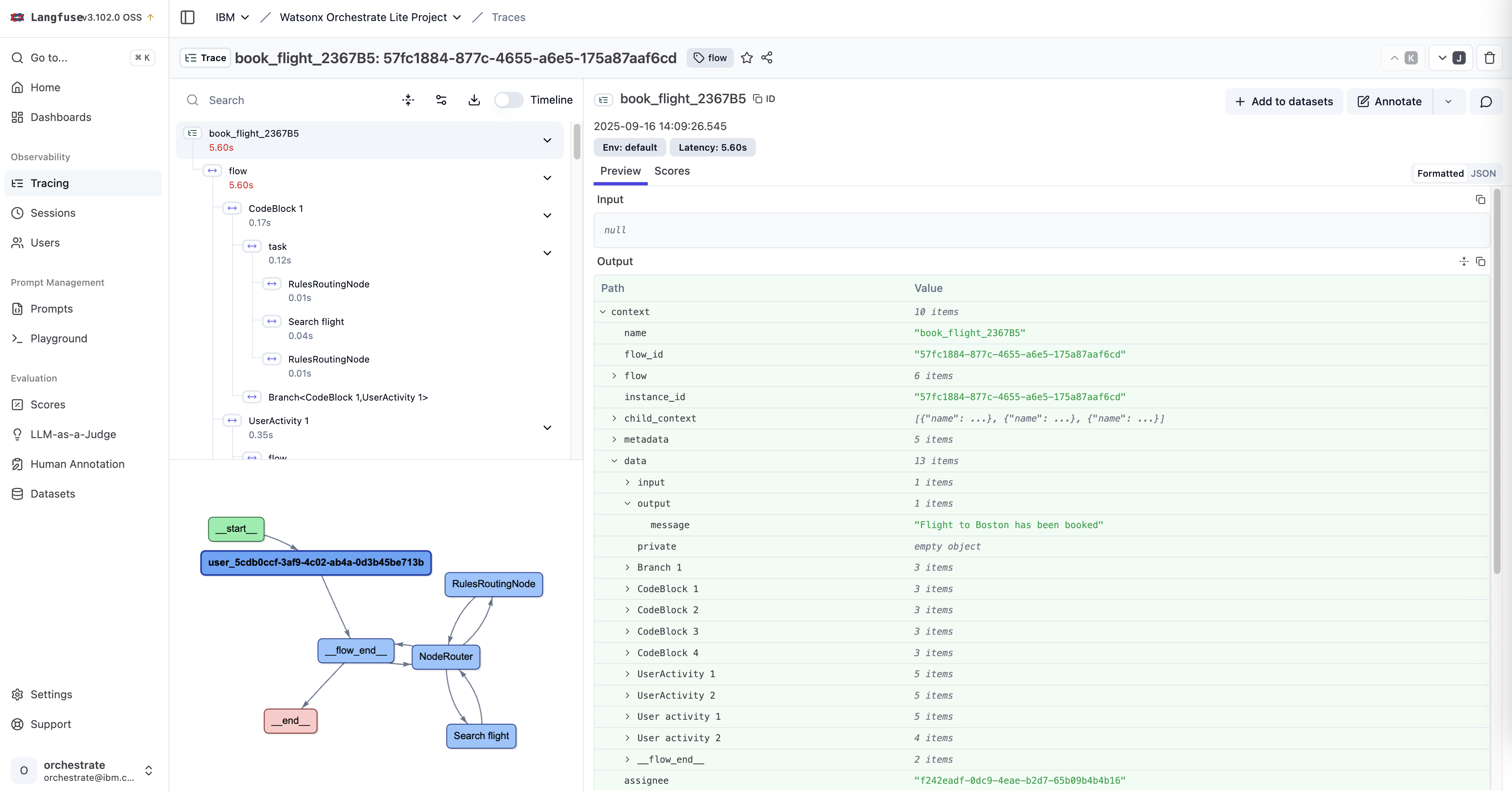
Task: Open the trace view filter settings icon
Action: (x=441, y=100)
